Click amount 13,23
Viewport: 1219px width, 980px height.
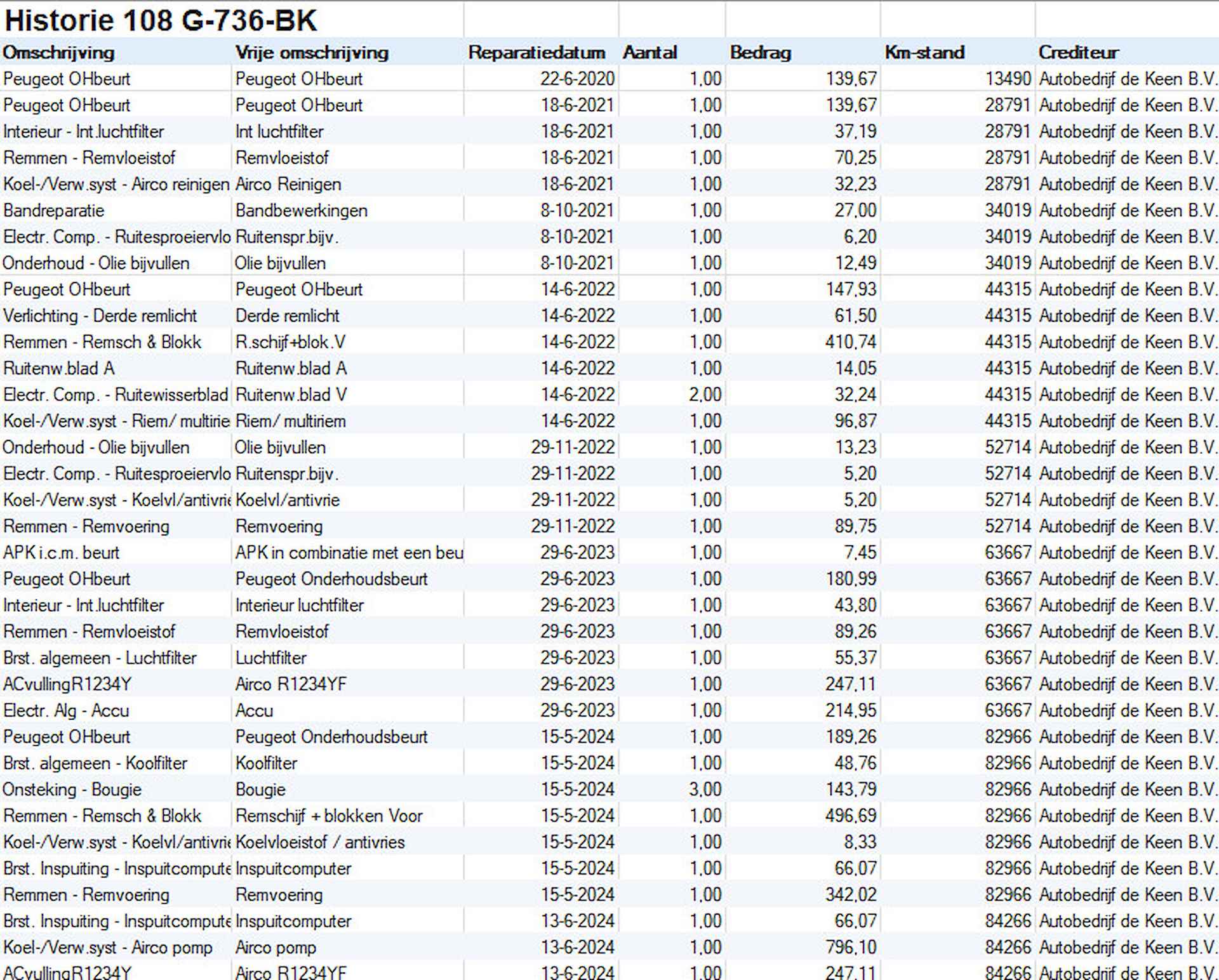(855, 447)
